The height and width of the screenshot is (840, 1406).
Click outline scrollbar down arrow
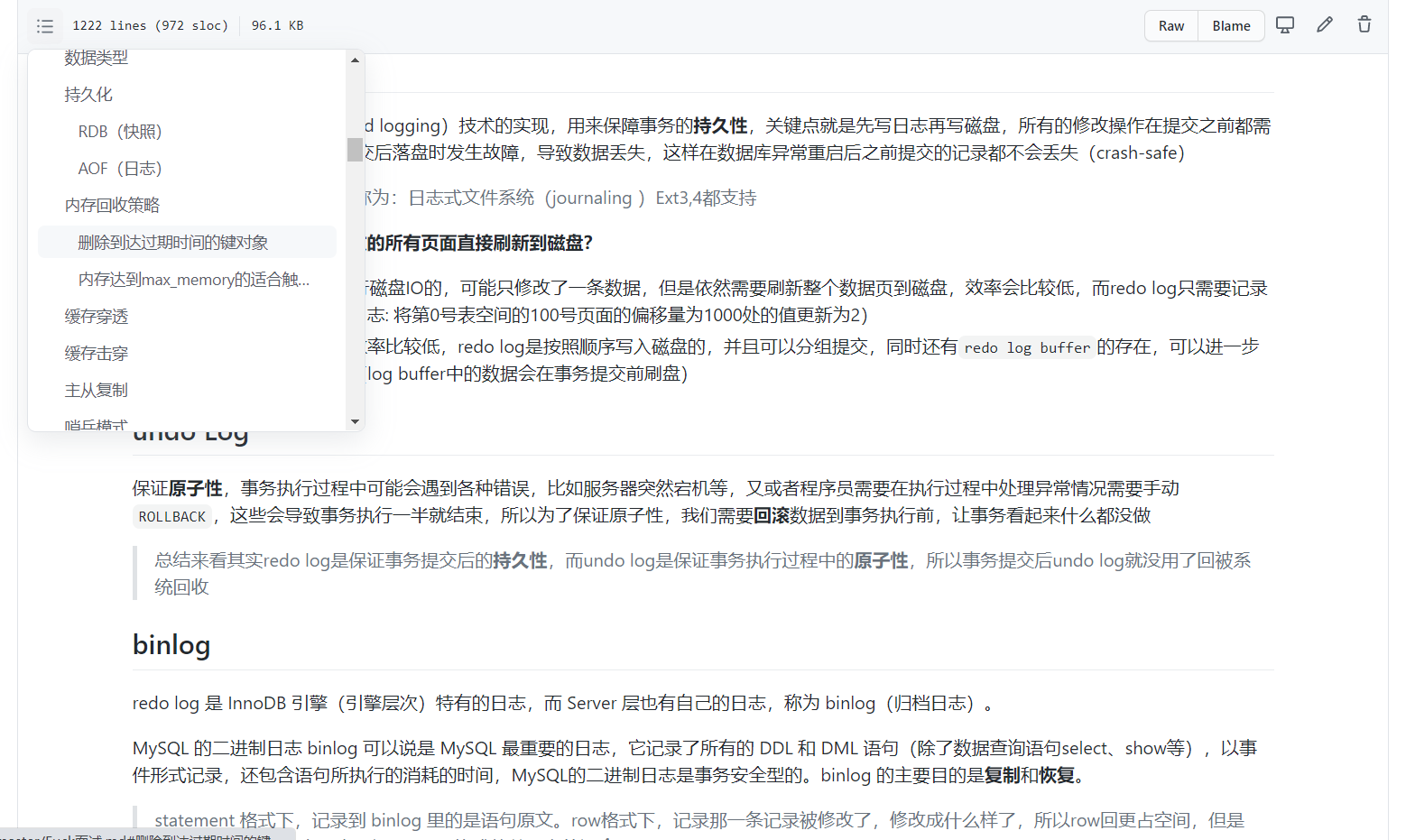[355, 421]
